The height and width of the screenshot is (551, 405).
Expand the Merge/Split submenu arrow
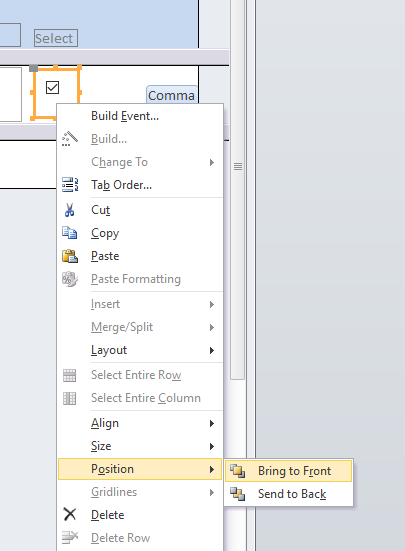click(x=211, y=328)
